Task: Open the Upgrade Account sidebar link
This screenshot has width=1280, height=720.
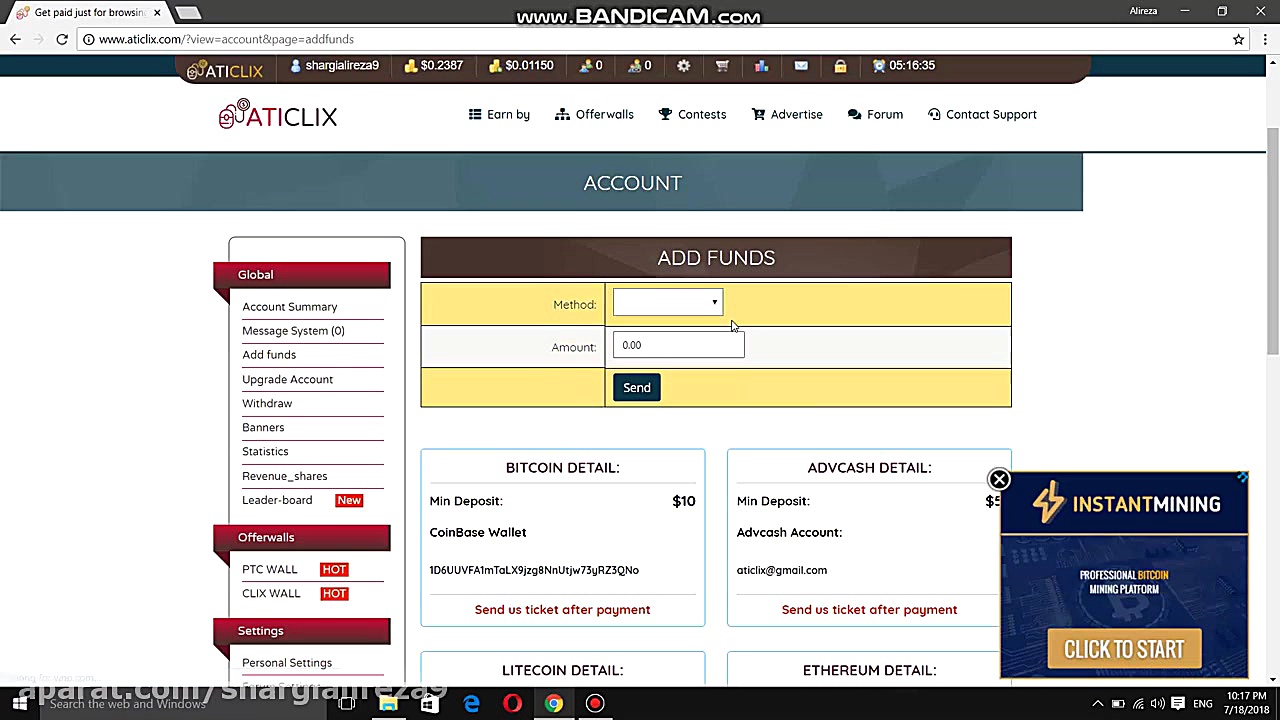Action: coord(287,380)
